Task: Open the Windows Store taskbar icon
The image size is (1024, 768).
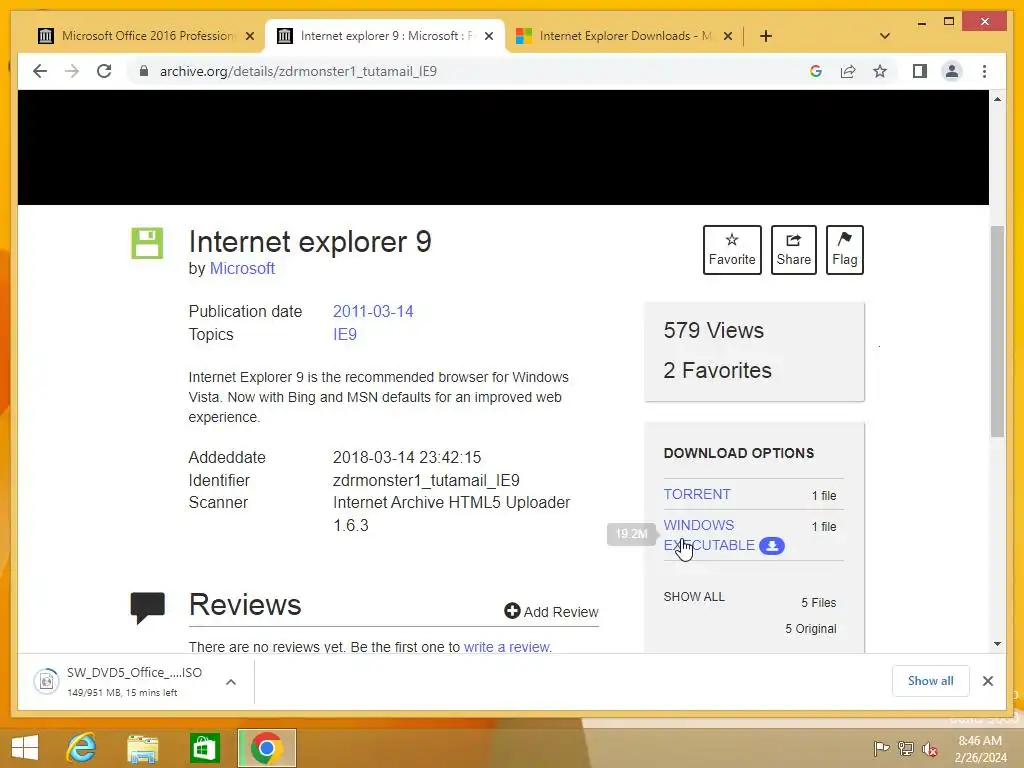Action: click(x=204, y=748)
